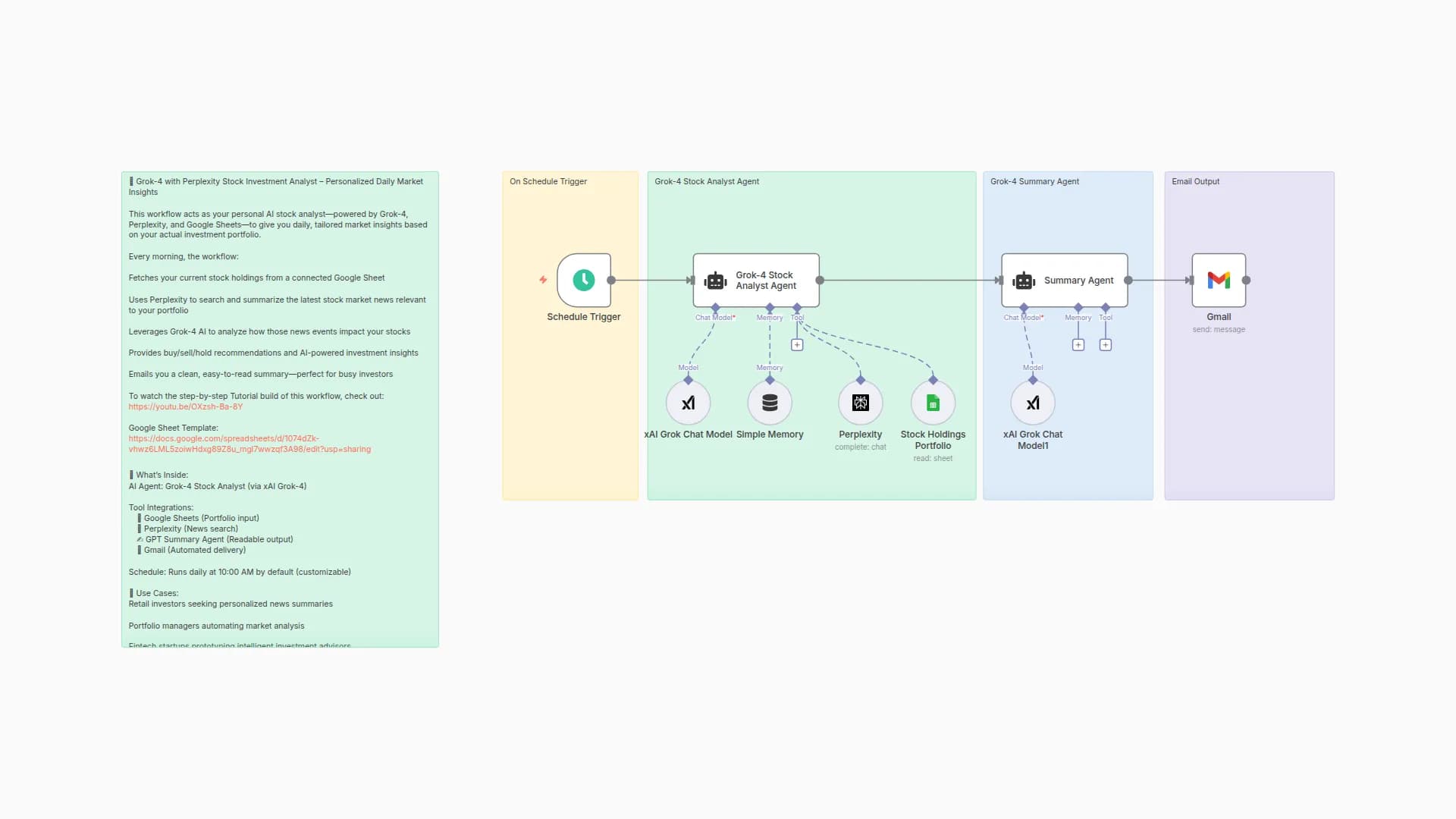Select the Grok-4 Stock Analyst Agent node
The height and width of the screenshot is (819, 1456).
(755, 280)
